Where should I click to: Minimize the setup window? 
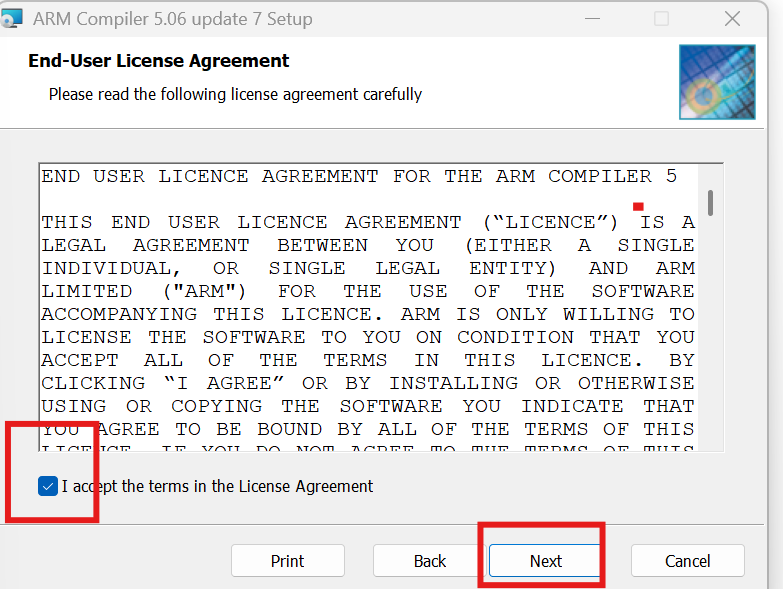click(x=592, y=19)
